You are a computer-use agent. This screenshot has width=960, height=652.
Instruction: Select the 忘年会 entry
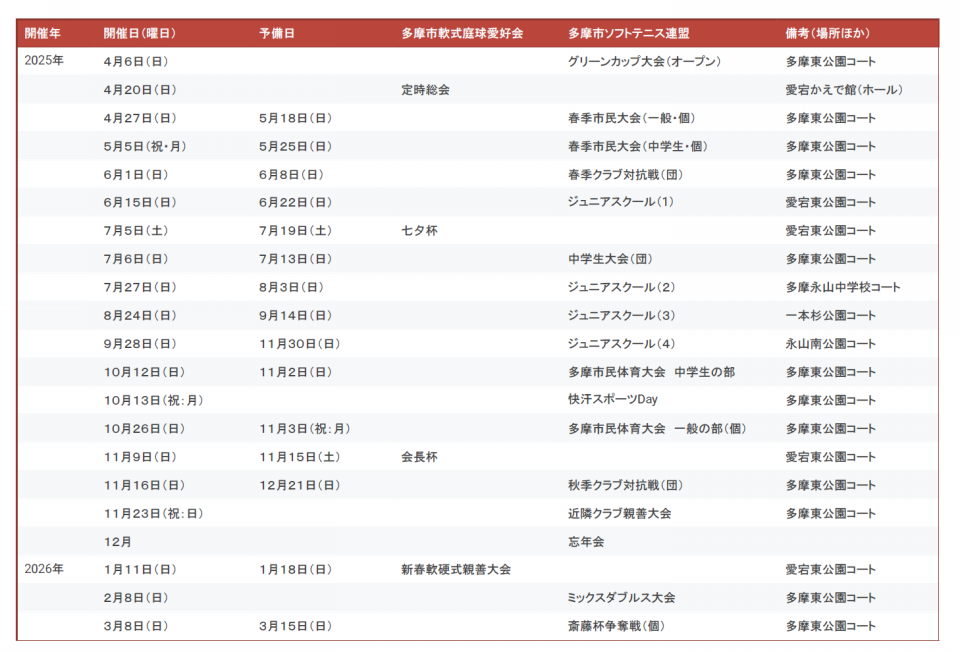point(586,542)
